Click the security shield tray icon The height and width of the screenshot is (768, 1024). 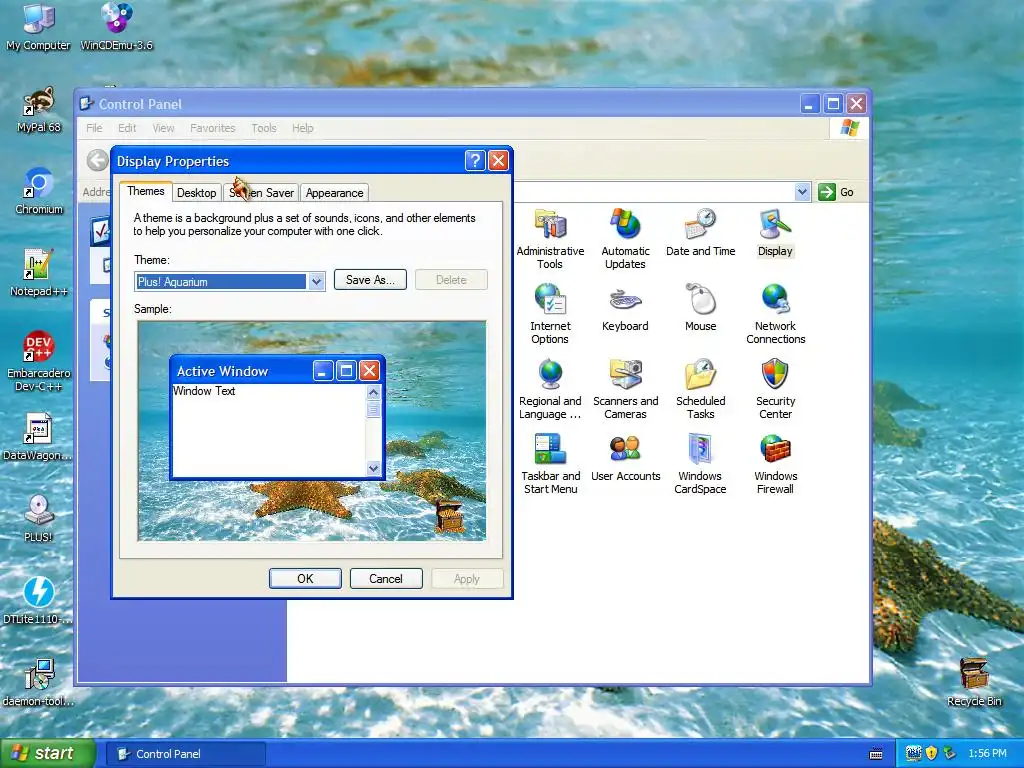click(931, 754)
